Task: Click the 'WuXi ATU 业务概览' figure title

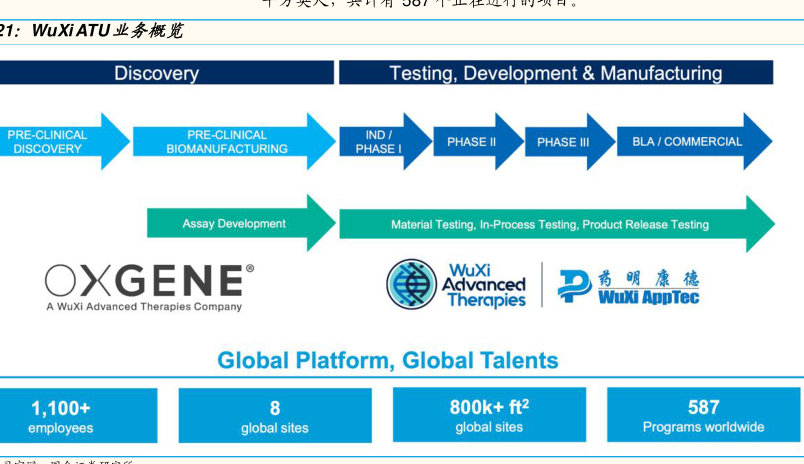Action: (x=107, y=31)
